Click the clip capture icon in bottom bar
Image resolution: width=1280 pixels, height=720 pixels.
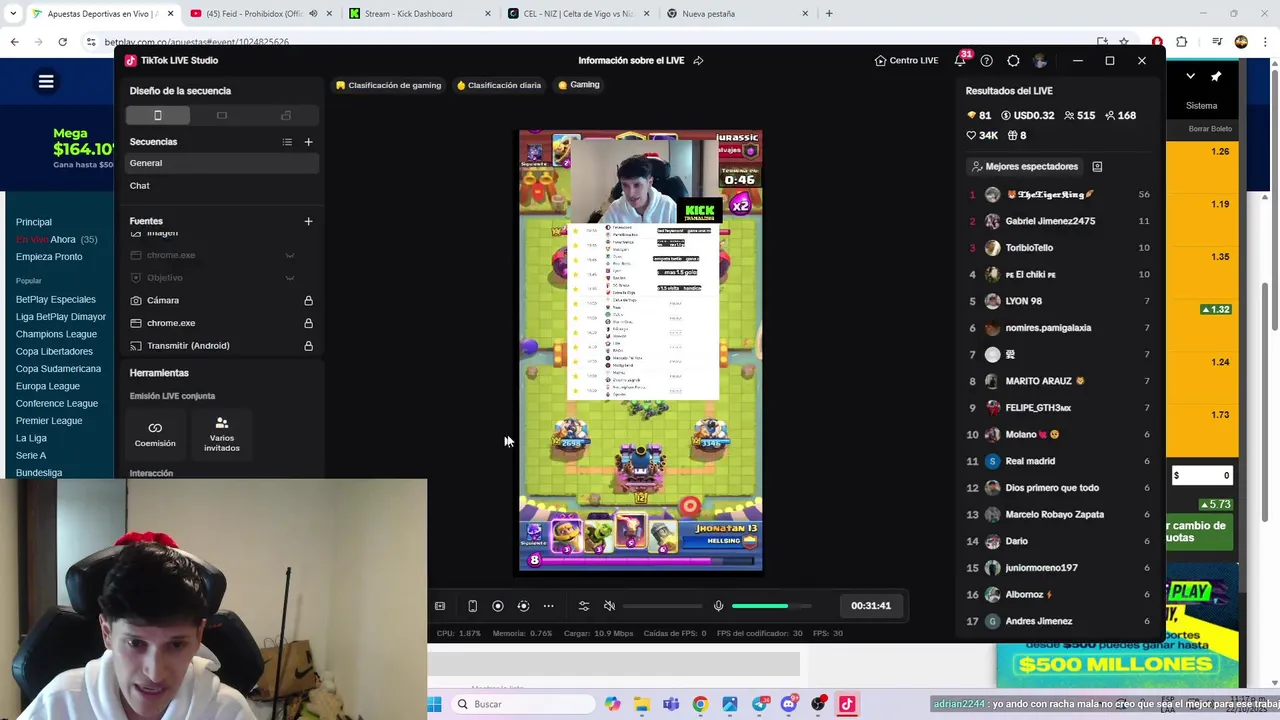pyautogui.click(x=523, y=606)
